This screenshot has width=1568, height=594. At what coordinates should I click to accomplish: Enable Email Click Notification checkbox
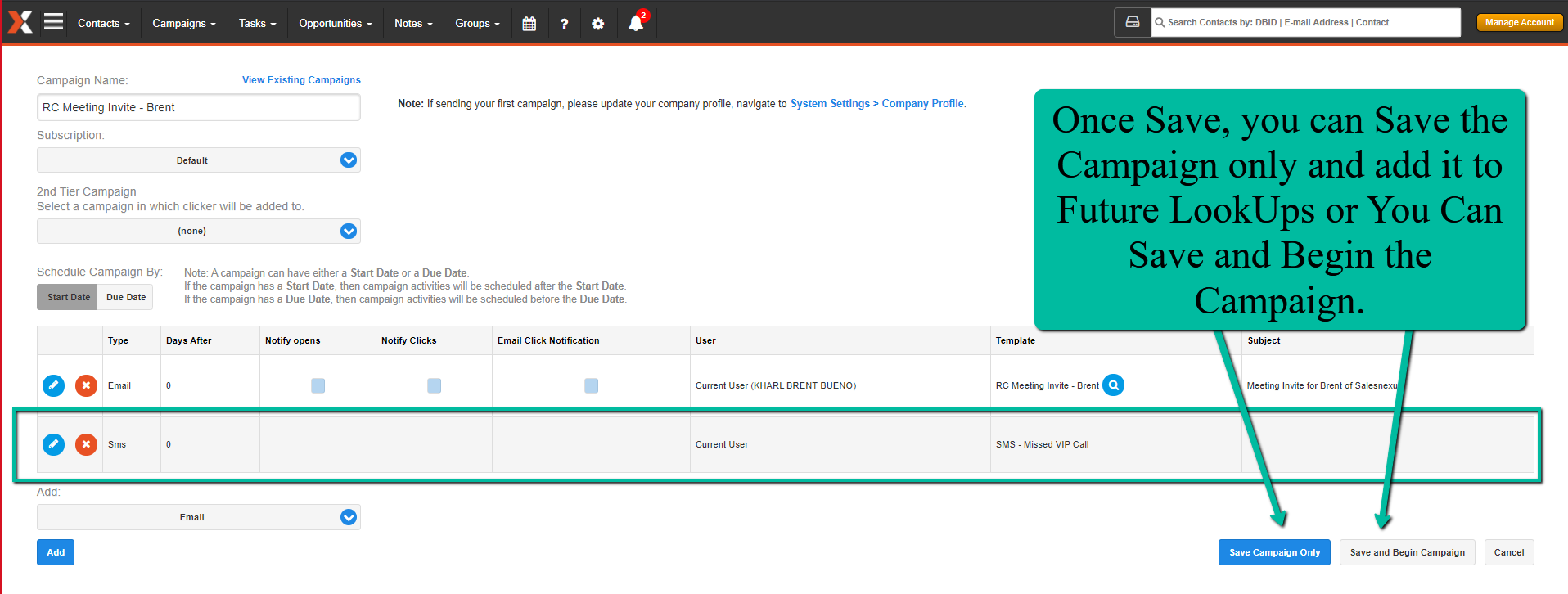coord(592,385)
